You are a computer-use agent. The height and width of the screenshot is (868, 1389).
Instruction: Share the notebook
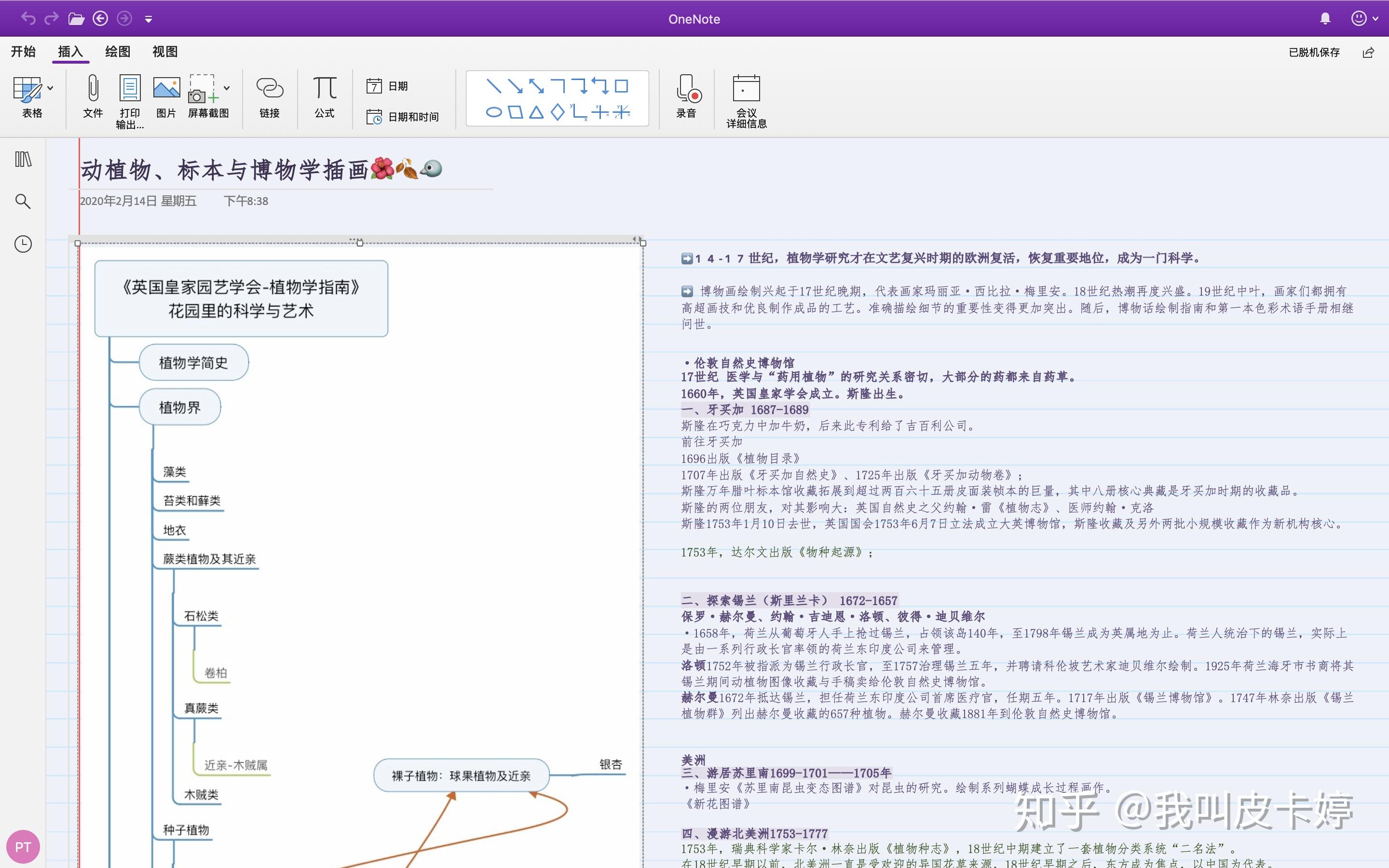tap(1368, 52)
